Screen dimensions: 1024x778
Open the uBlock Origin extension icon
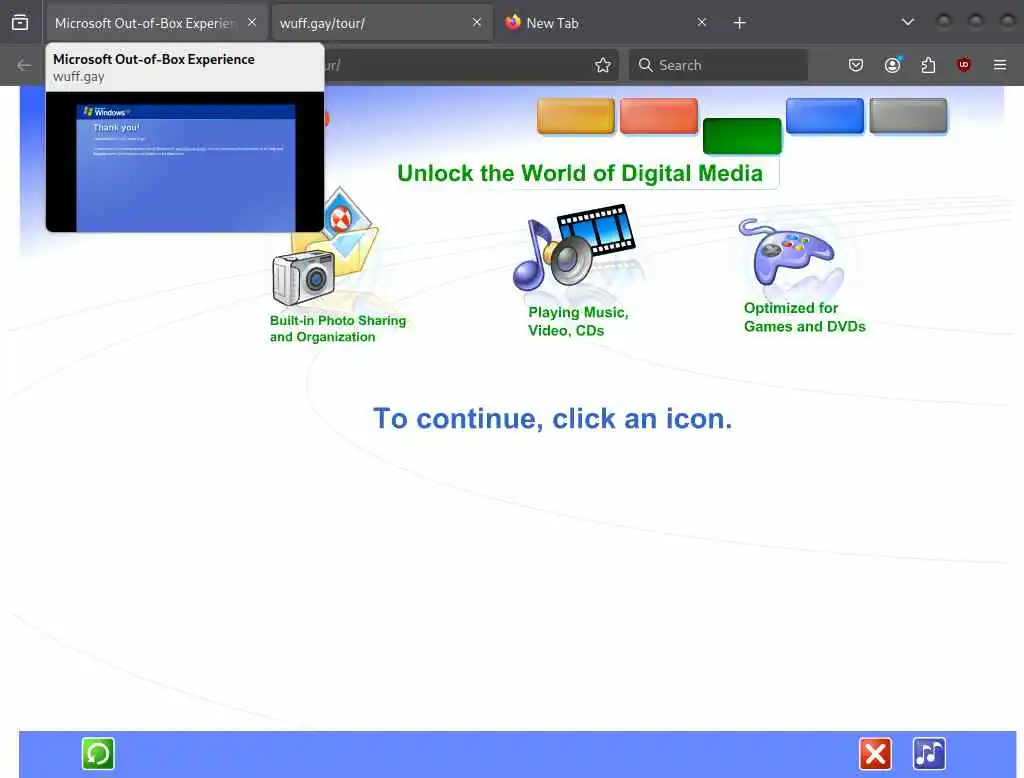[963, 65]
